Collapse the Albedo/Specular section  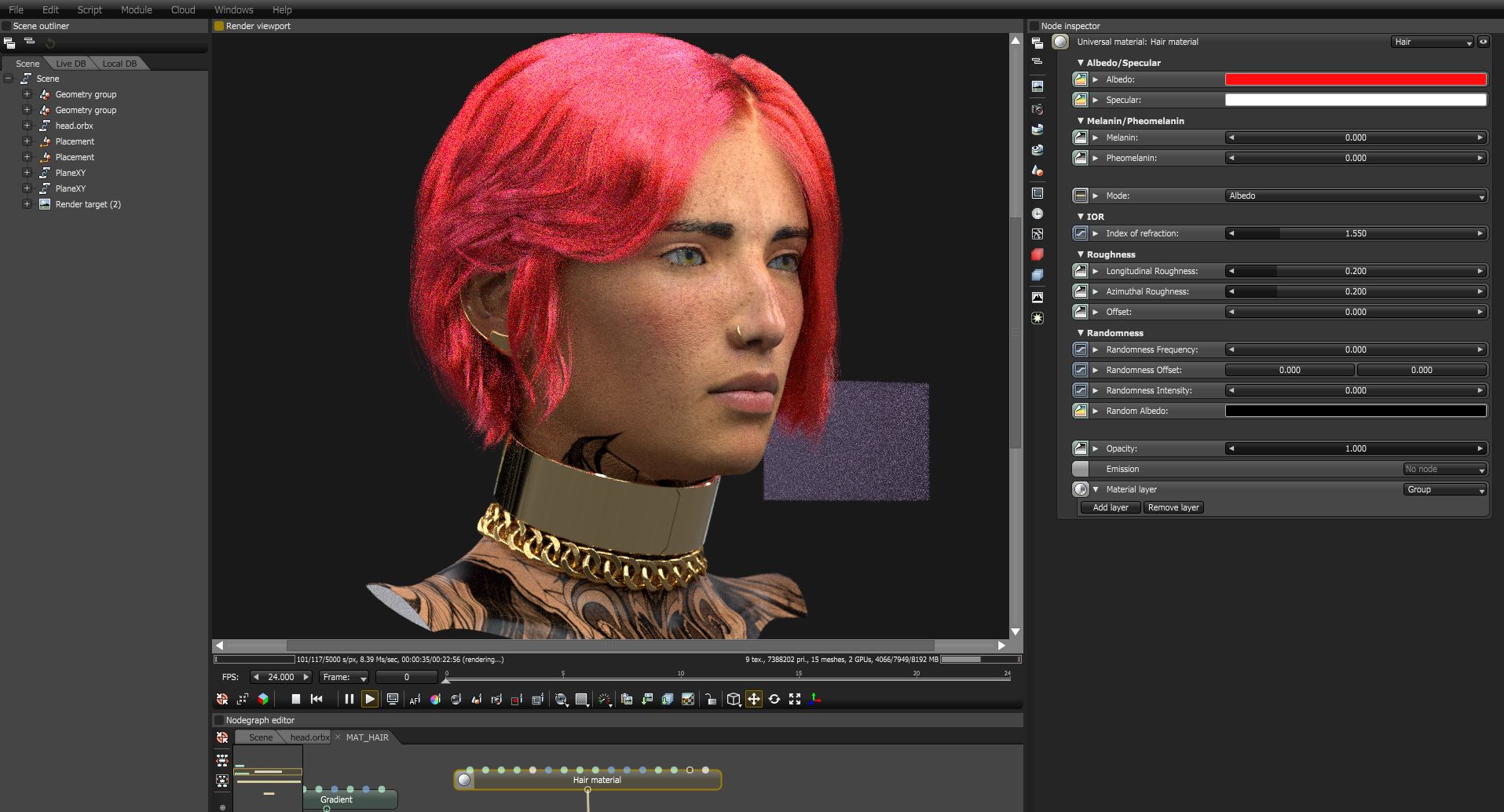pos(1081,63)
